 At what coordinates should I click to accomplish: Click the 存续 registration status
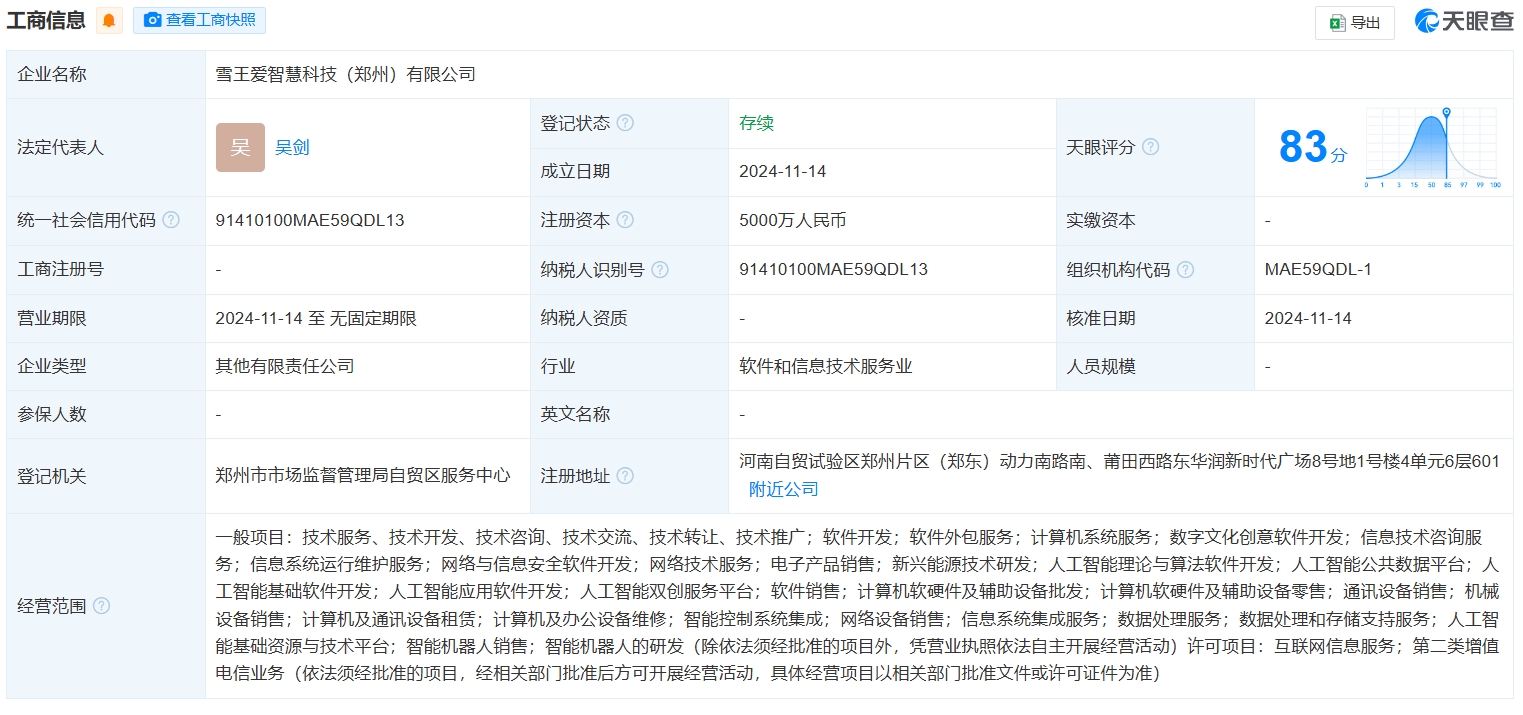click(x=756, y=123)
